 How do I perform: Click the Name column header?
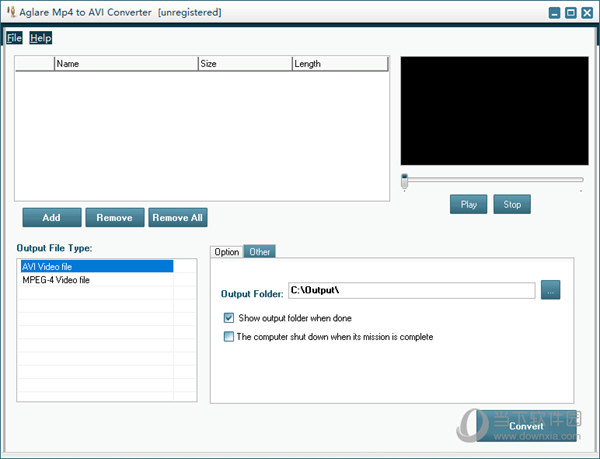[126, 63]
